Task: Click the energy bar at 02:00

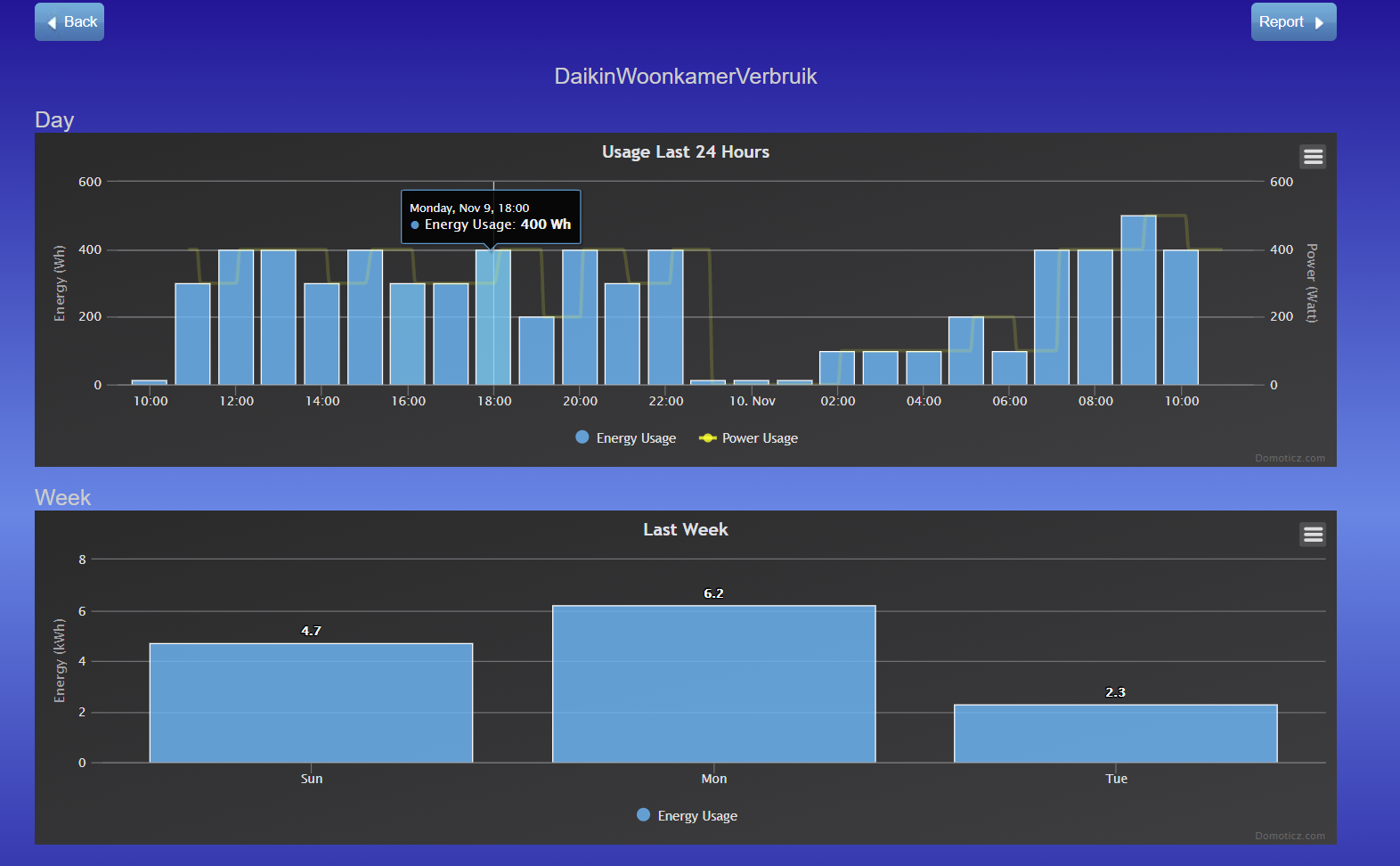Action: pyautogui.click(x=837, y=368)
